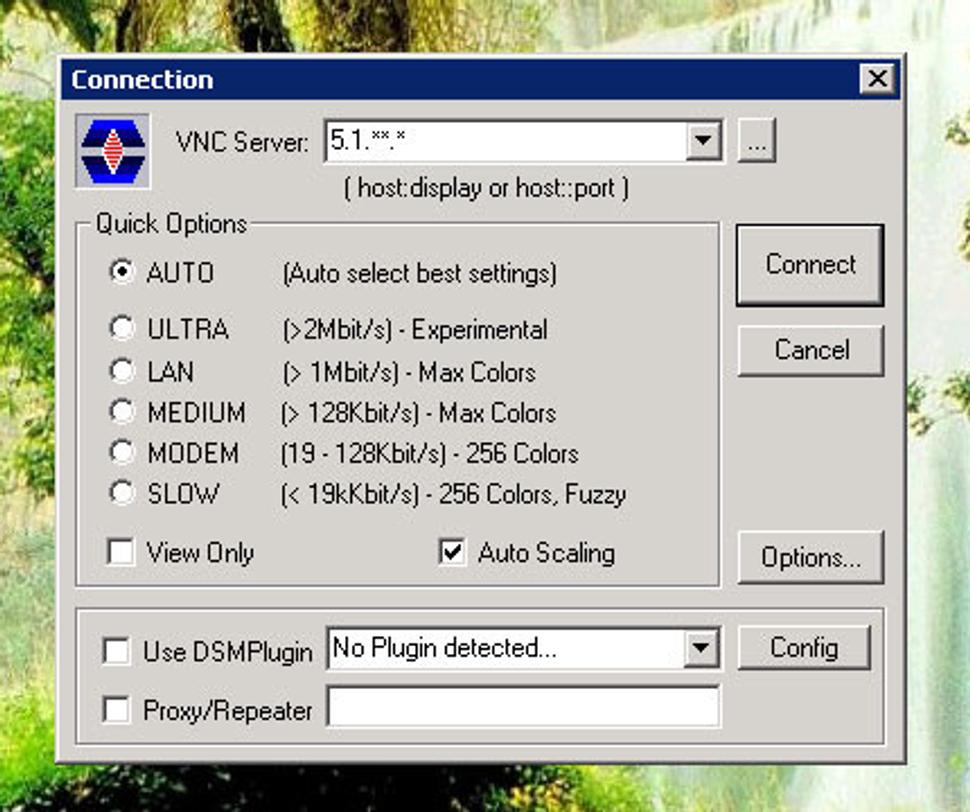This screenshot has height=812, width=970.
Task: Click the "VNC Server:" label
Action: pyautogui.click(x=242, y=142)
